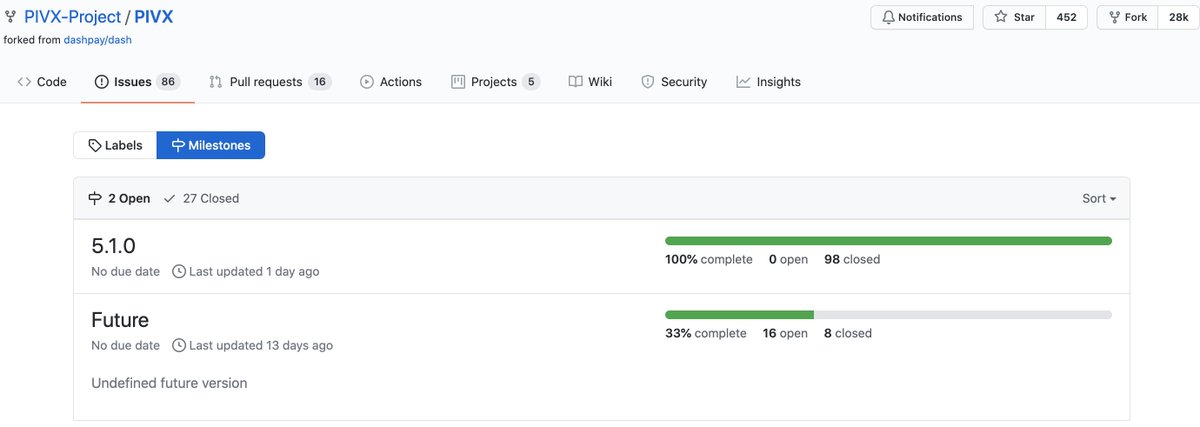1200x427 pixels.
Task: Click the Issues circle-exclamation icon
Action: click(101, 82)
